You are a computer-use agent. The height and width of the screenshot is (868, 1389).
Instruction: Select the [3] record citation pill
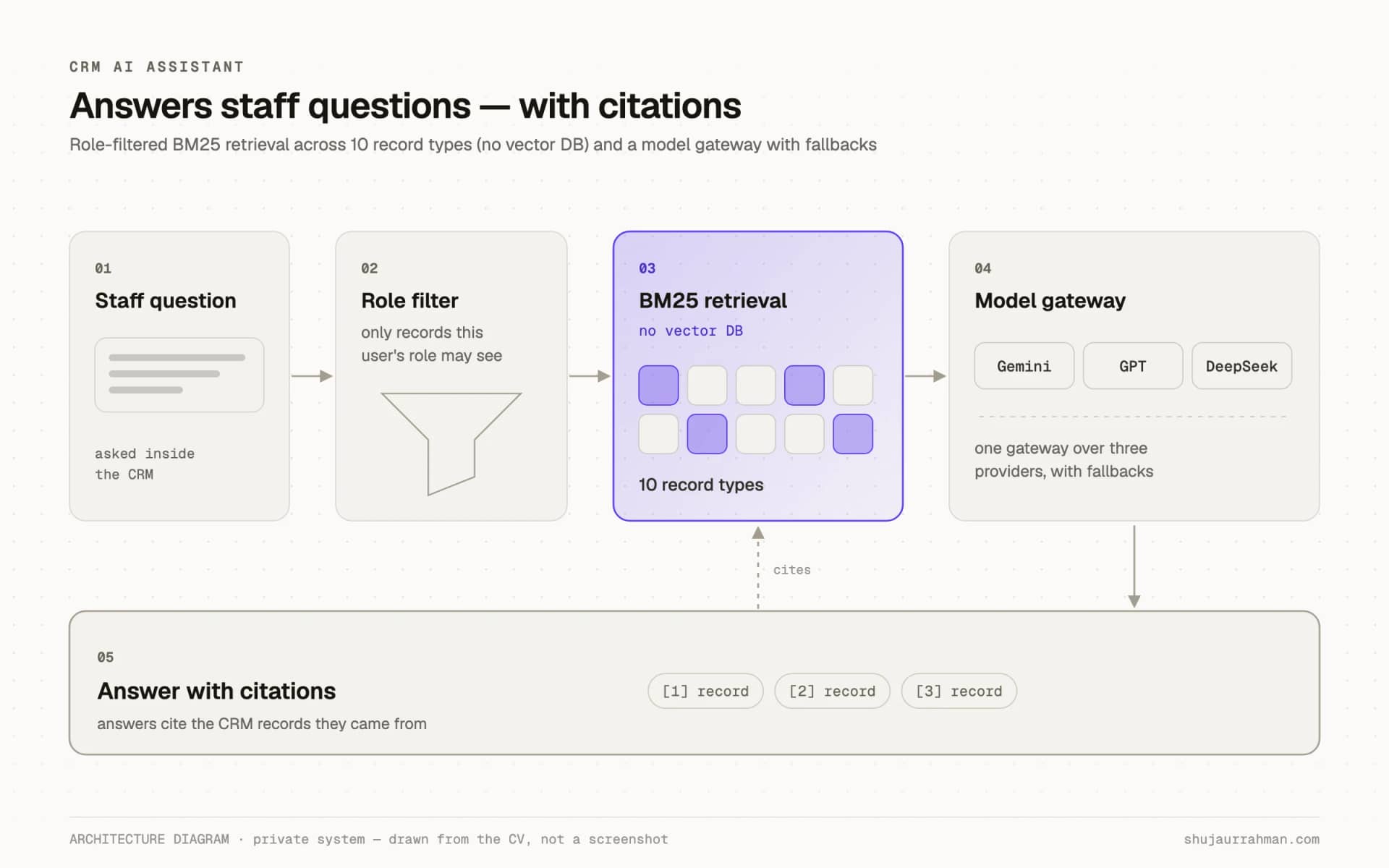click(x=959, y=691)
